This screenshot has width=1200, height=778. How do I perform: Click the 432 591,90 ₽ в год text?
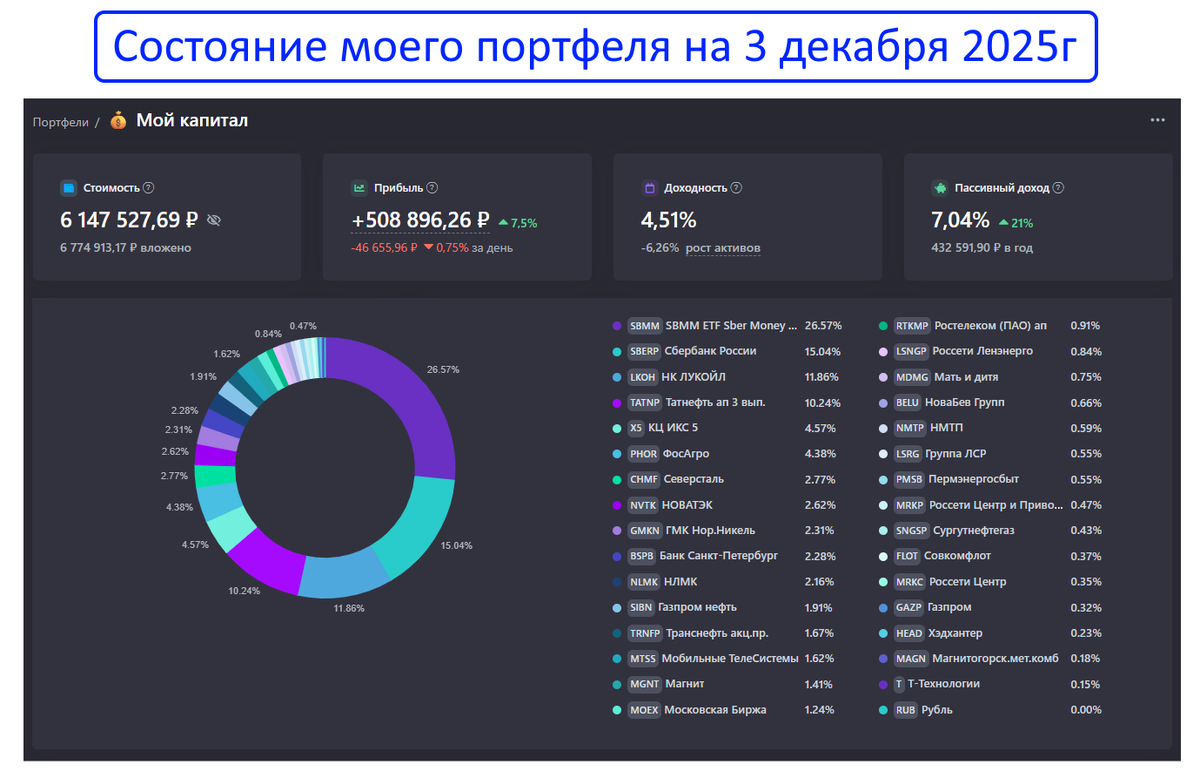point(981,248)
